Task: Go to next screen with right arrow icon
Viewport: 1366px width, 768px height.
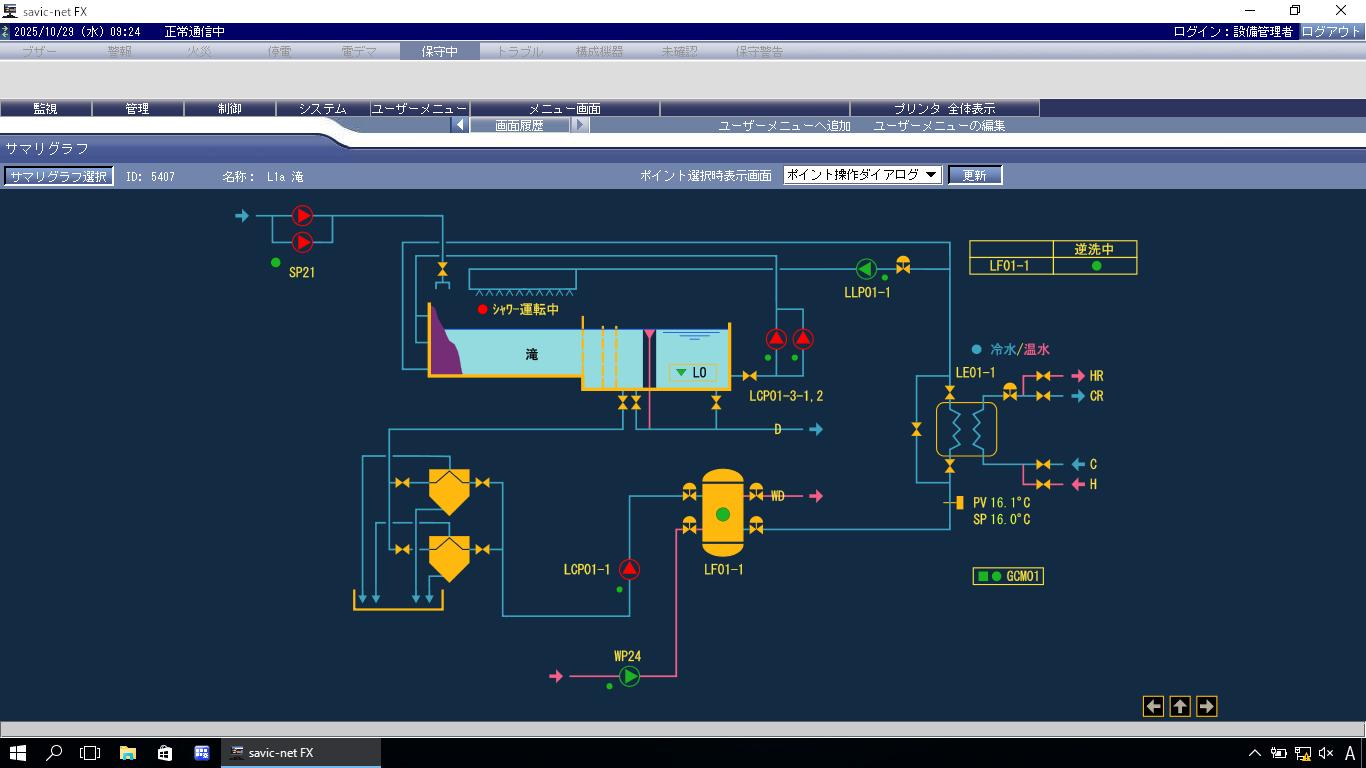Action: point(1206,707)
